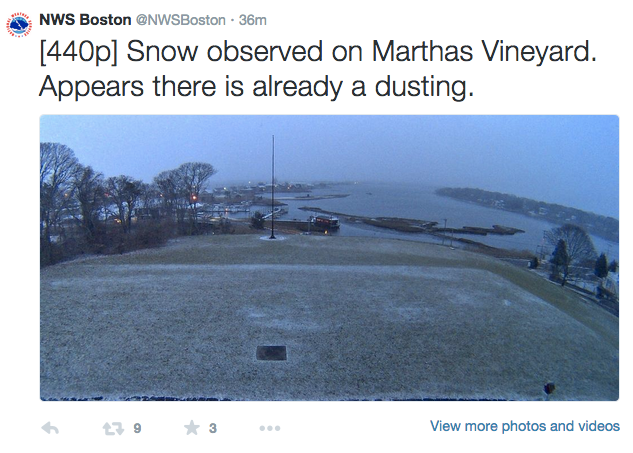Click the favorite count number 3
This screenshot has height=453, width=633.
(x=213, y=428)
